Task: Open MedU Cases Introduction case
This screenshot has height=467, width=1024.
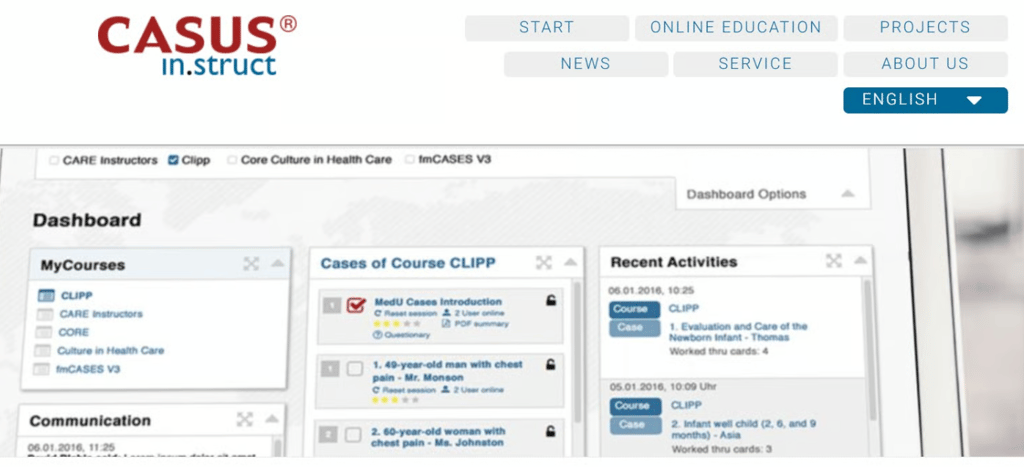Action: [x=438, y=302]
